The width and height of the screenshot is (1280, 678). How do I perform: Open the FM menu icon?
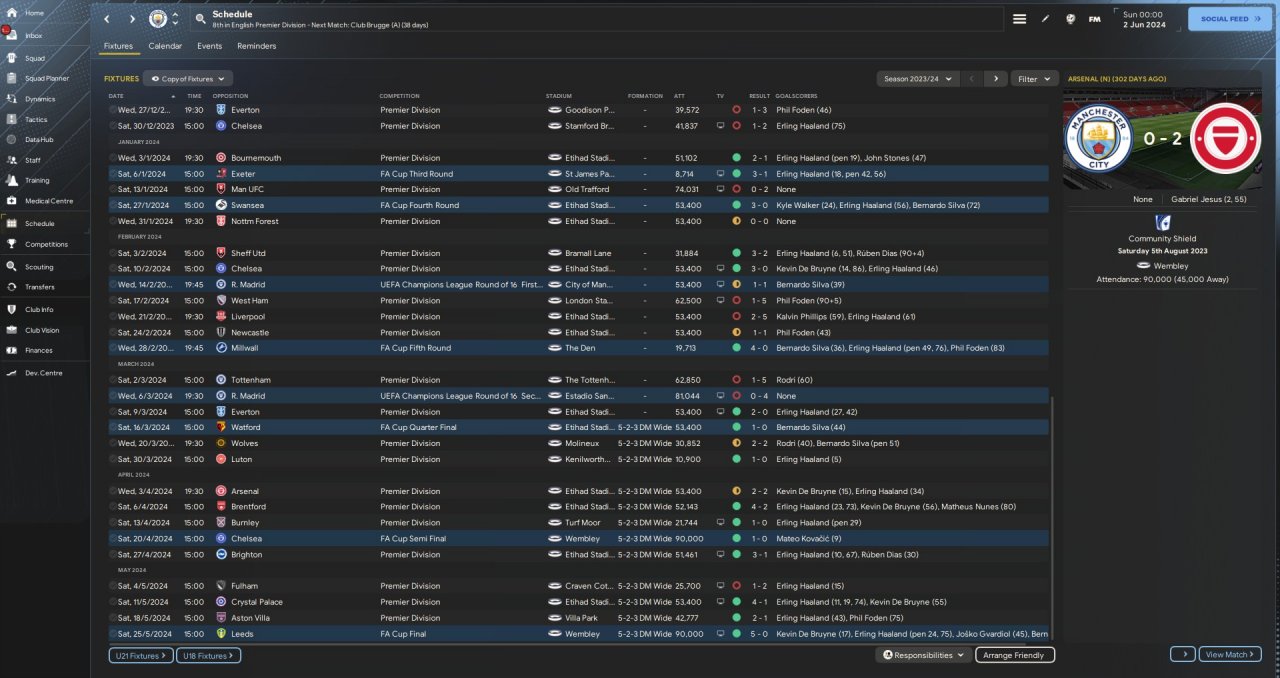click(1094, 19)
